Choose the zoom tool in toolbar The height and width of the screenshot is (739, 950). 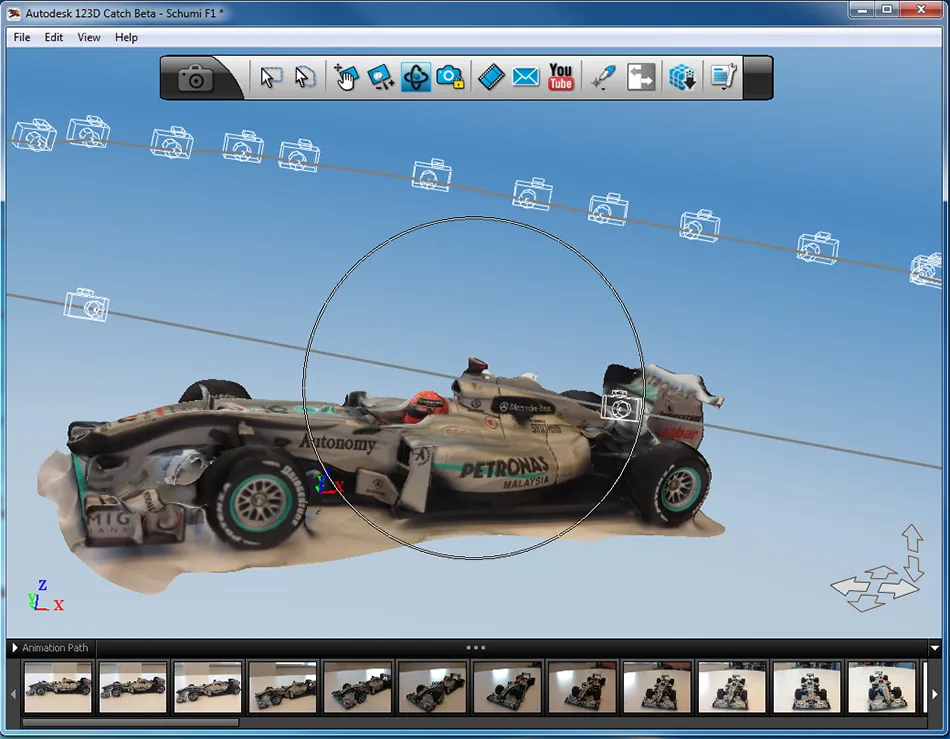tap(380, 78)
